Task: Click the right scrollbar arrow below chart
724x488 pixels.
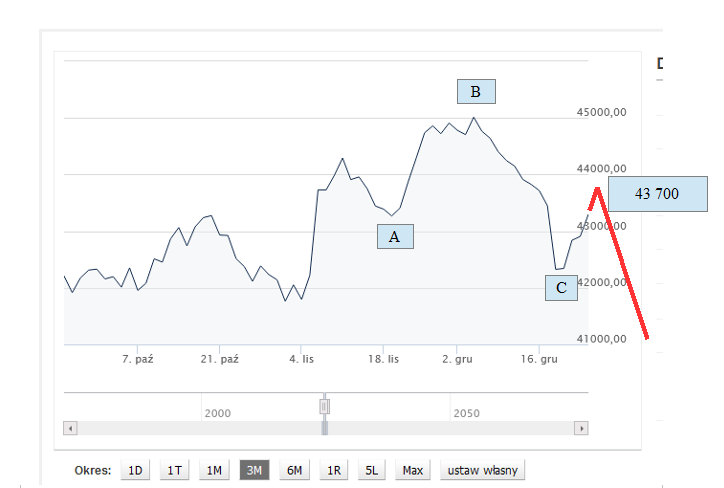Action: click(581, 428)
